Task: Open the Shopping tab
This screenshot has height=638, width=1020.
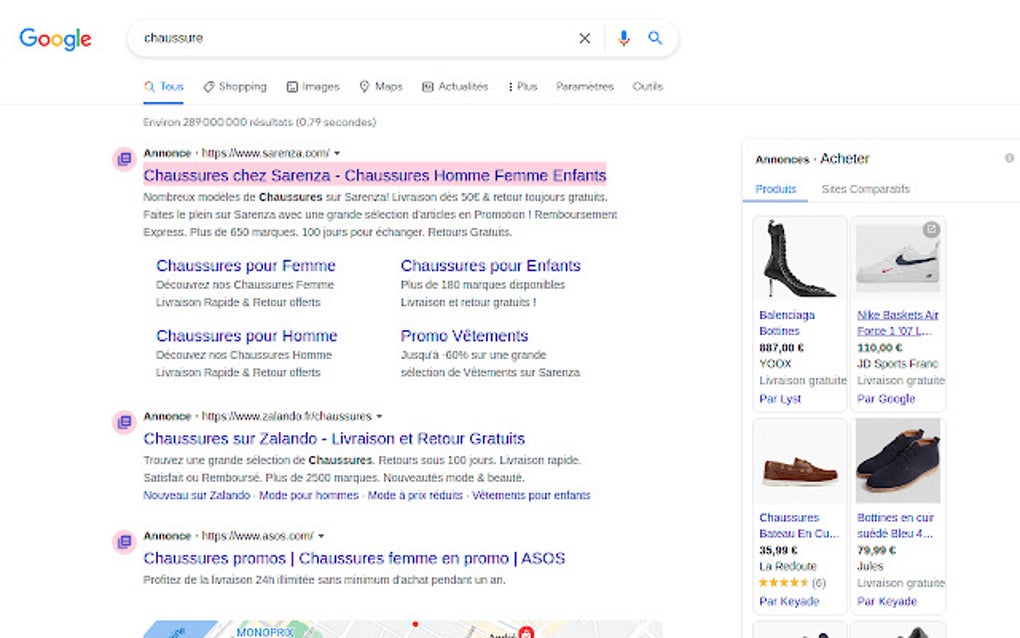Action: pyautogui.click(x=235, y=86)
